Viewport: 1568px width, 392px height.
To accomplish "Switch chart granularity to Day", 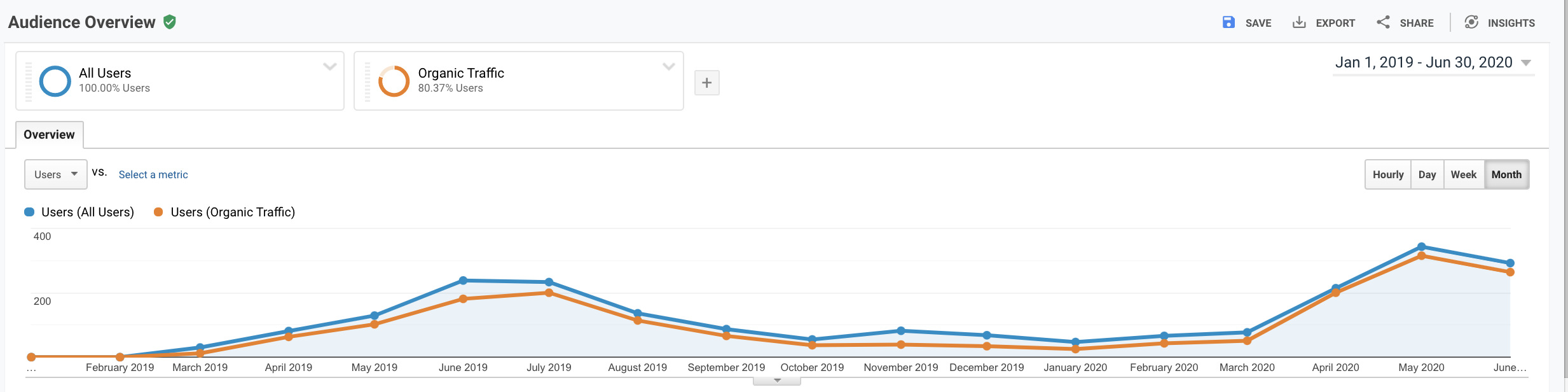I will tap(1427, 174).
